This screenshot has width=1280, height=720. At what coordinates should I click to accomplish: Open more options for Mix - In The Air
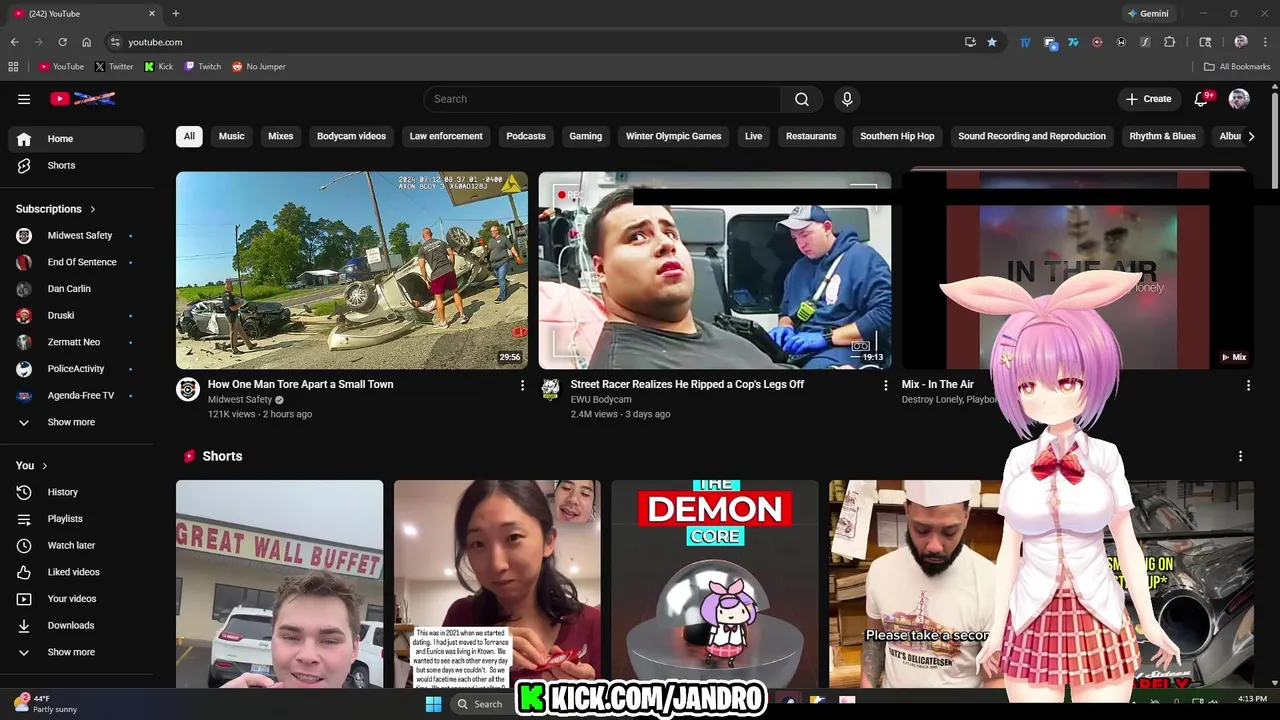(1248, 385)
